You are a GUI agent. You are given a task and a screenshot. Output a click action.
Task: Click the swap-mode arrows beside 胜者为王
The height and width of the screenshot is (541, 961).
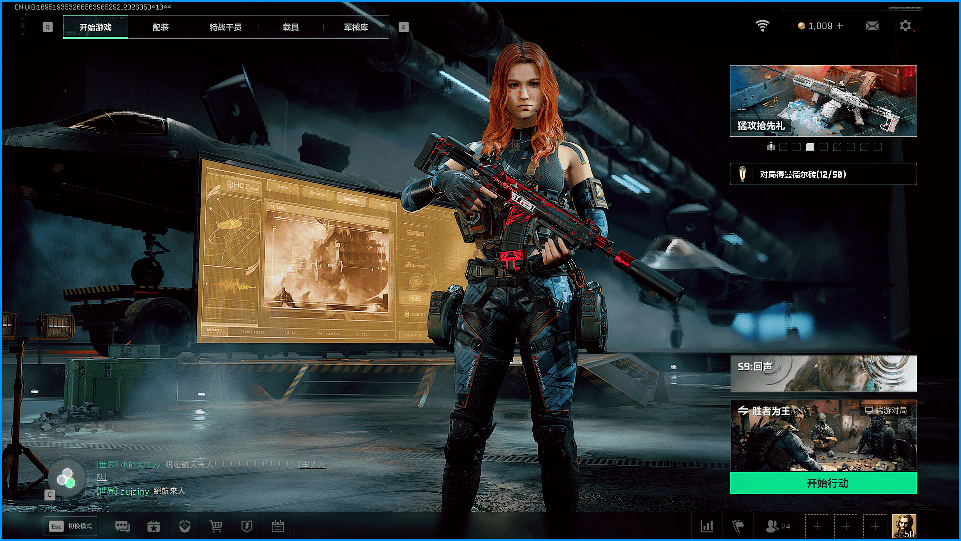pyautogui.click(x=743, y=410)
